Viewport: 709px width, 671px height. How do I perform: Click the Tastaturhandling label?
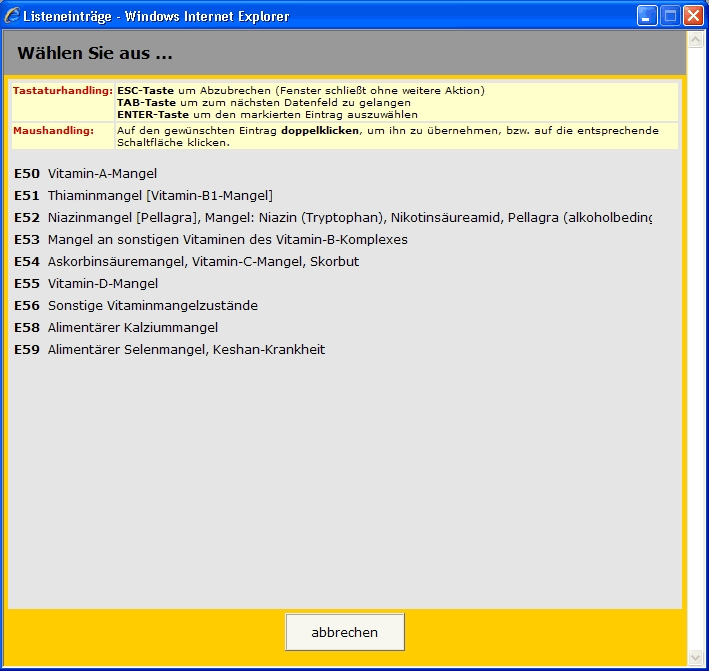[63, 90]
